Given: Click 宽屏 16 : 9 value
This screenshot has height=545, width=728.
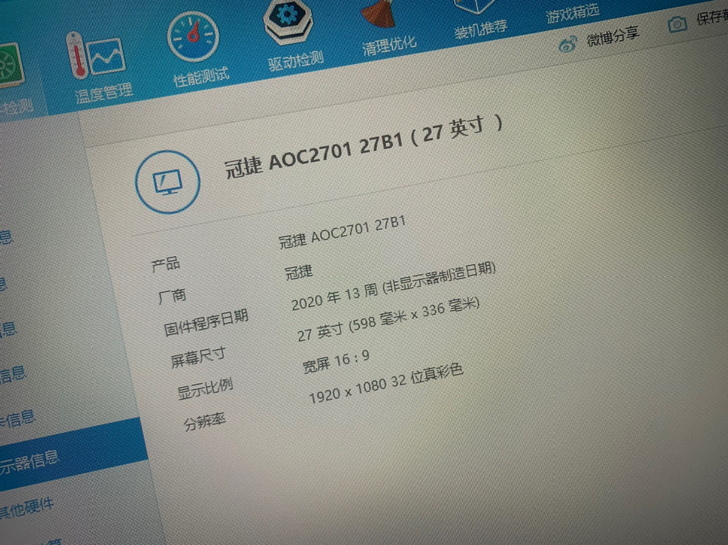Looking at the screenshot, I should pos(336,361).
